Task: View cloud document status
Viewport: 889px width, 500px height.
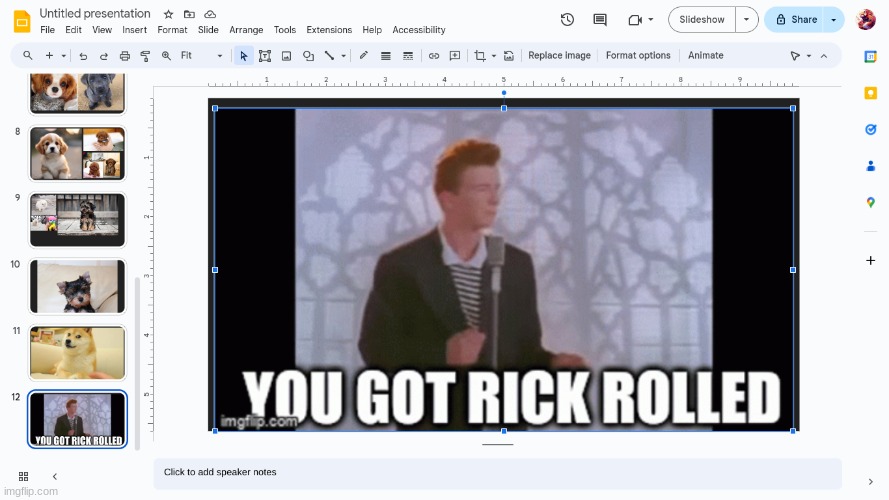Action: pyautogui.click(x=210, y=14)
